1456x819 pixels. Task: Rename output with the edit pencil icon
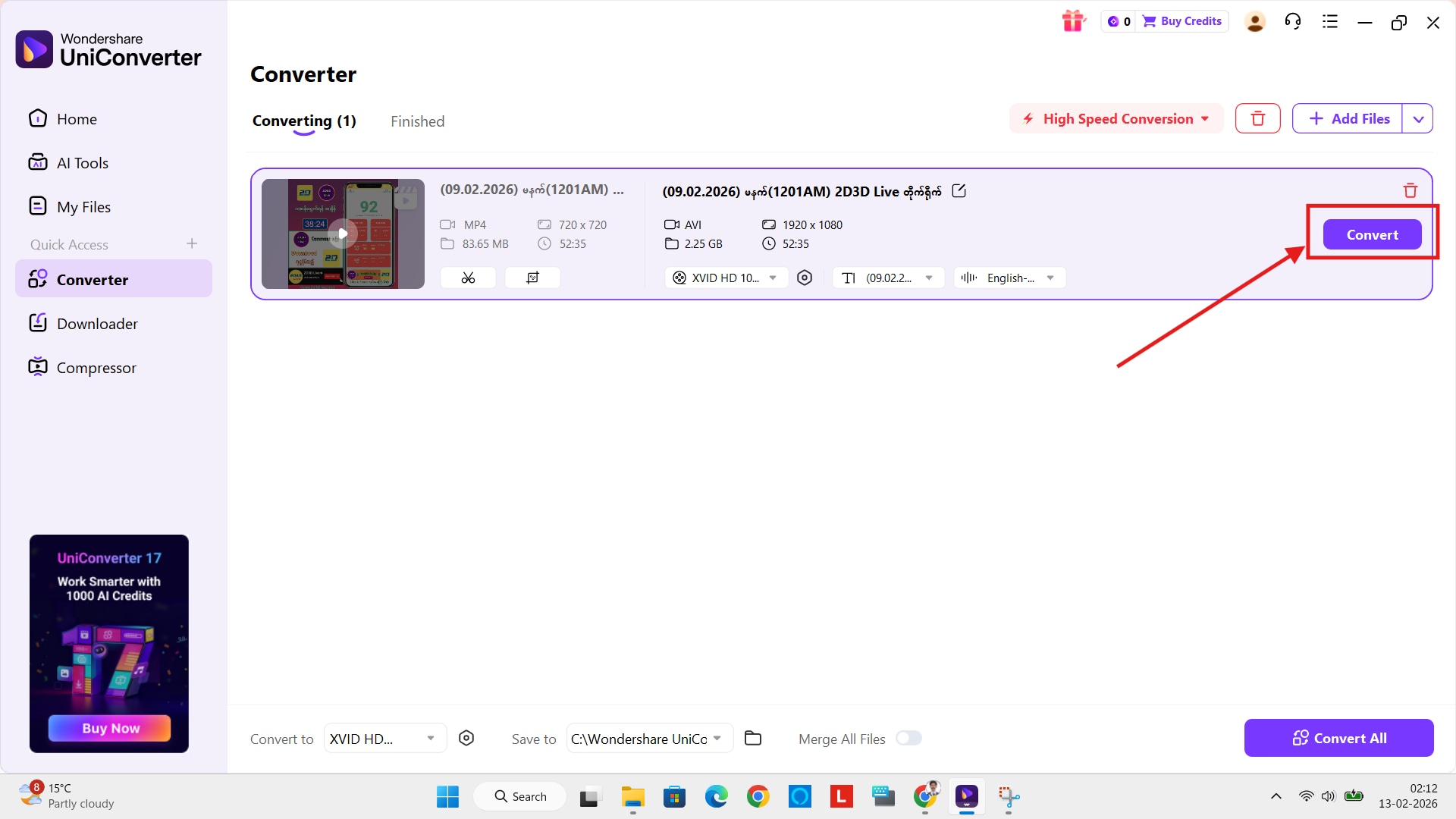click(959, 190)
